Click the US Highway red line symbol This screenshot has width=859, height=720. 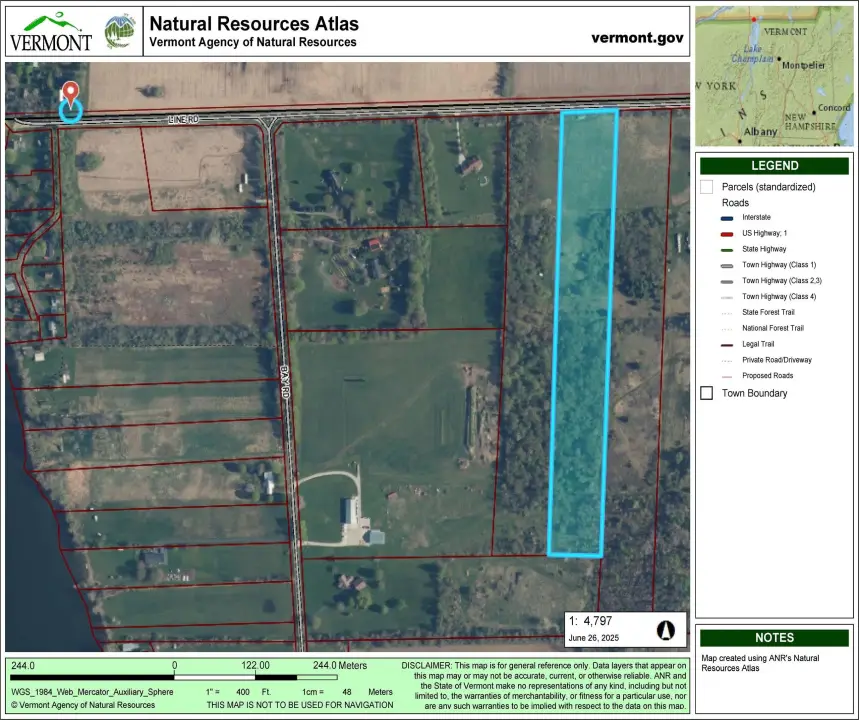pyautogui.click(x=726, y=233)
